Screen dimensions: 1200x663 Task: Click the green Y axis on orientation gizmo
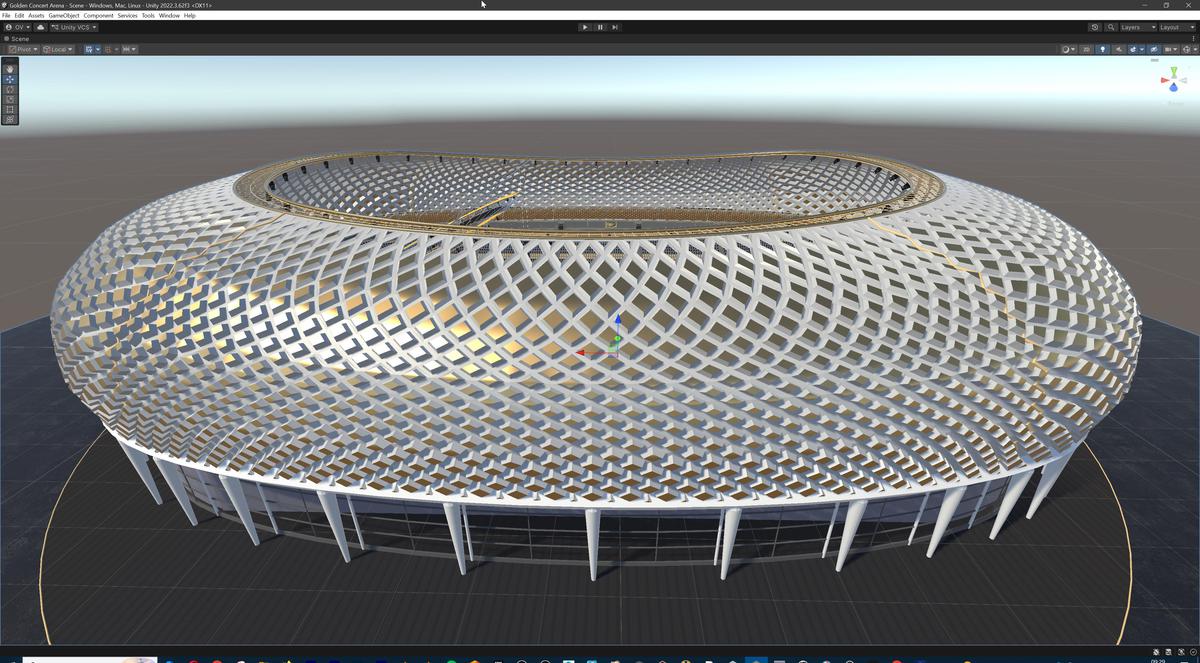tap(1174, 71)
